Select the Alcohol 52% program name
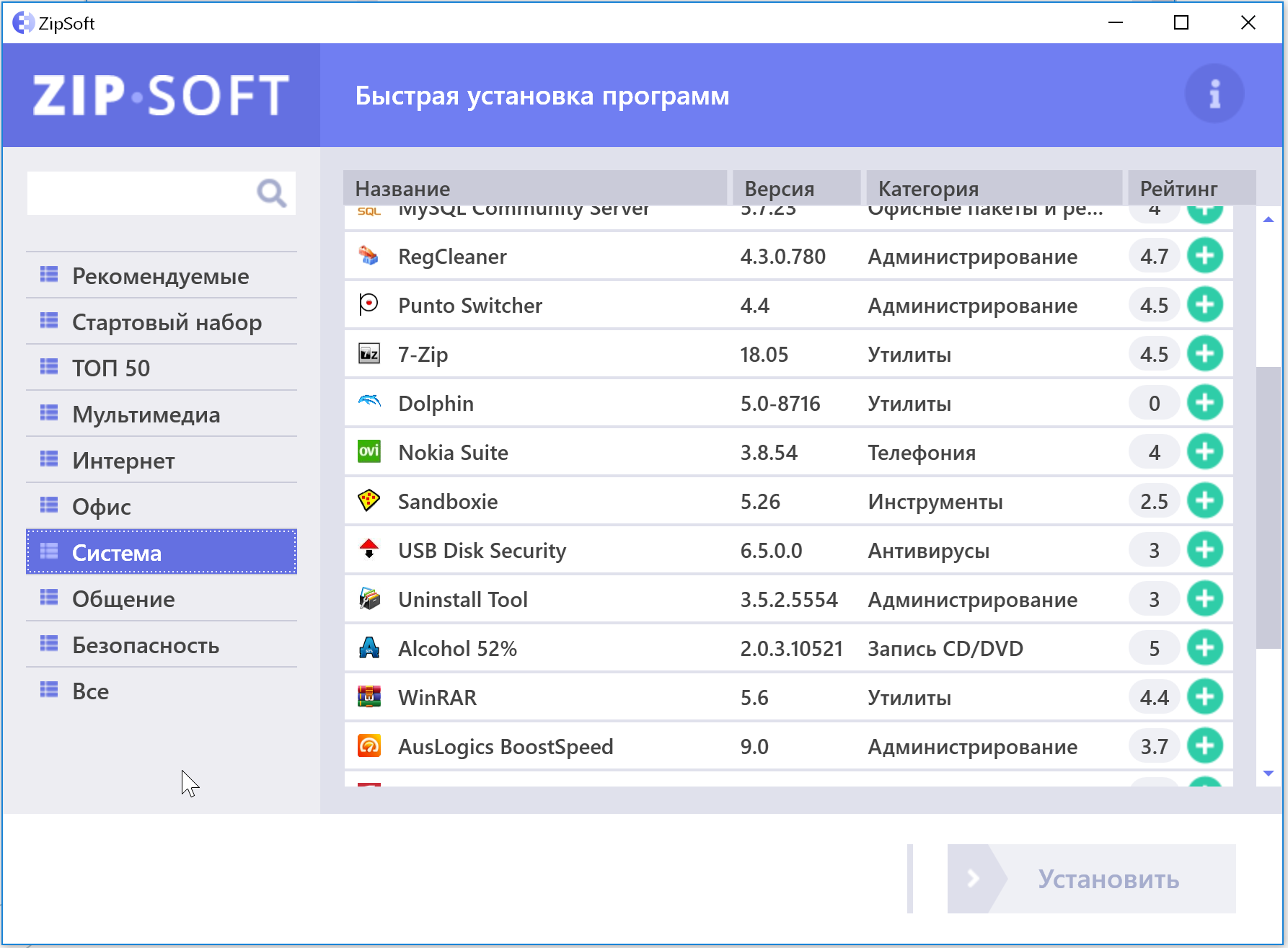Viewport: 1288px width, 948px height. pos(457,649)
